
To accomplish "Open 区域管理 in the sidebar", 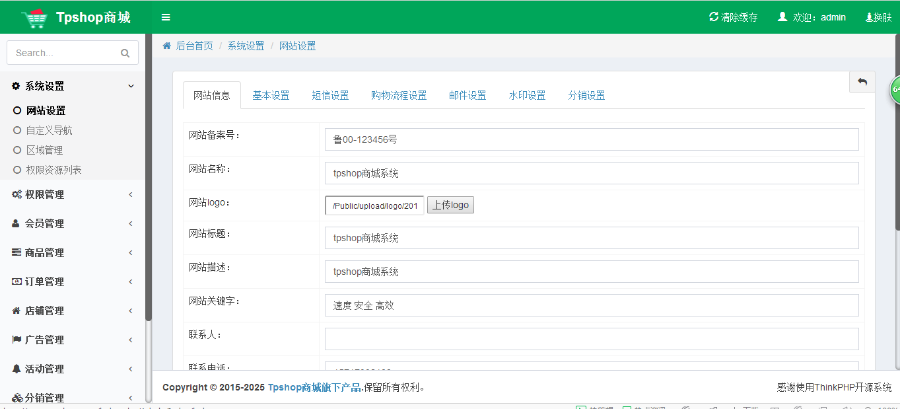I will point(44,150).
